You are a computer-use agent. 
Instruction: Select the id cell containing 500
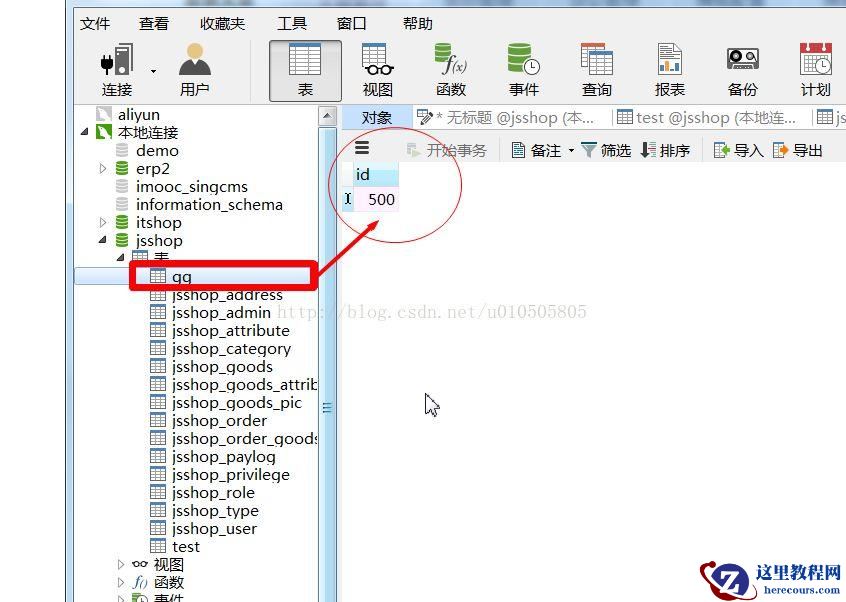381,199
